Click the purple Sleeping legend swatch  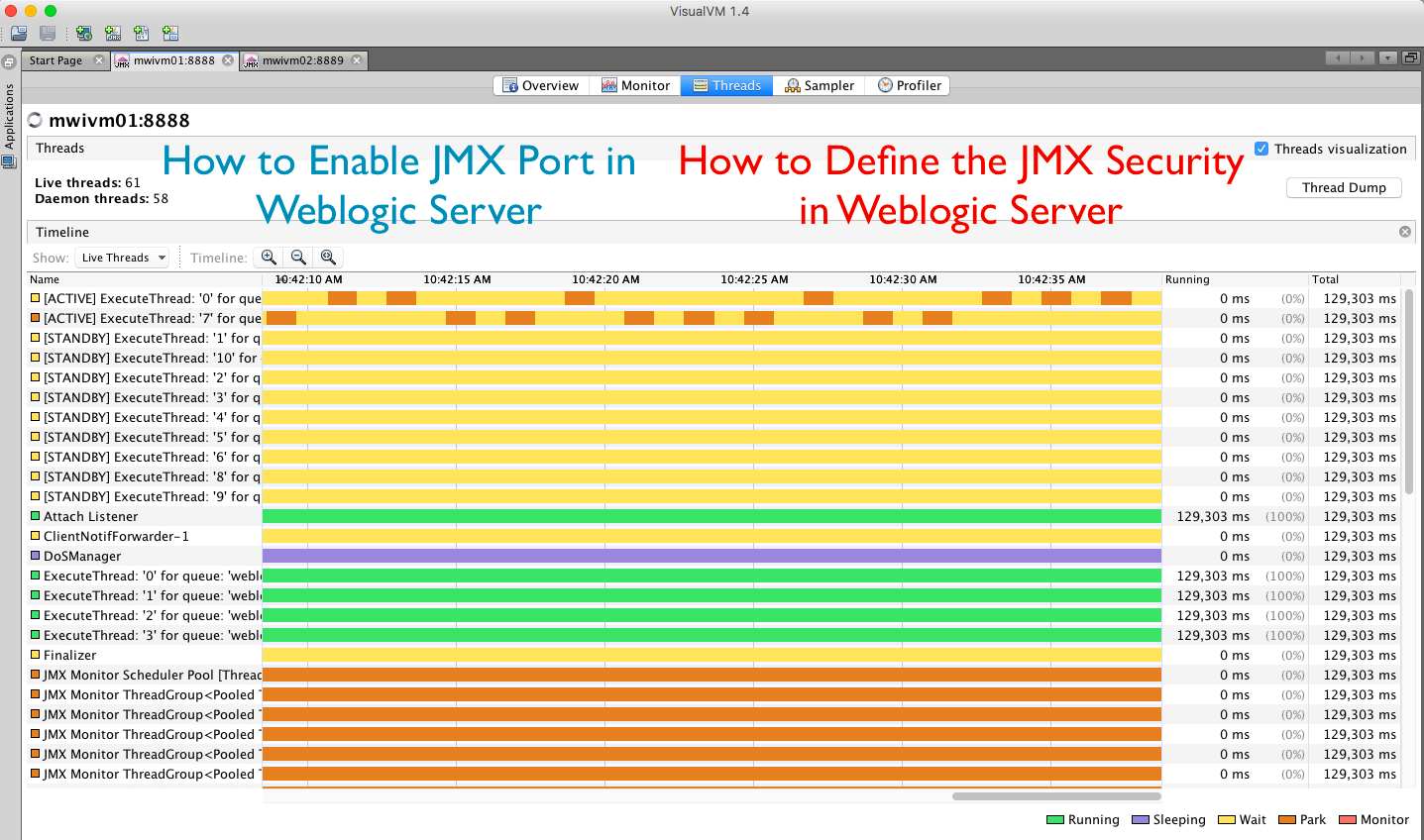(1140, 820)
